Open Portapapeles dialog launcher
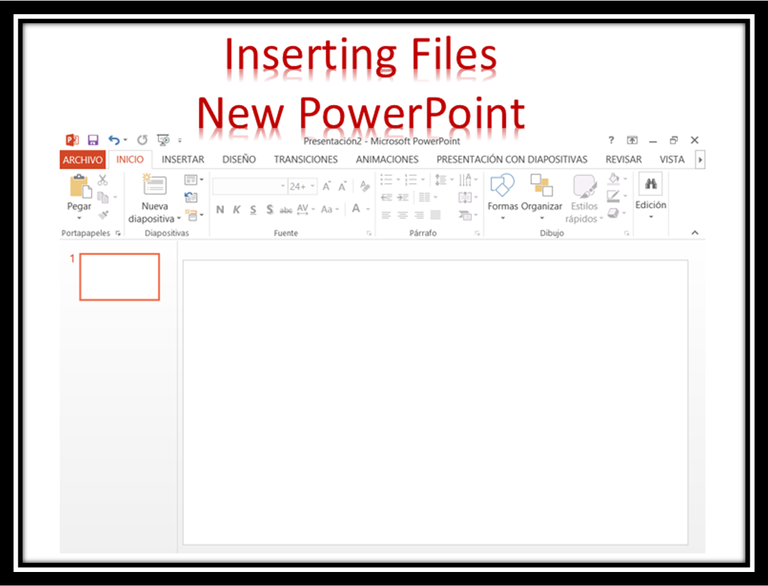 pyautogui.click(x=118, y=233)
